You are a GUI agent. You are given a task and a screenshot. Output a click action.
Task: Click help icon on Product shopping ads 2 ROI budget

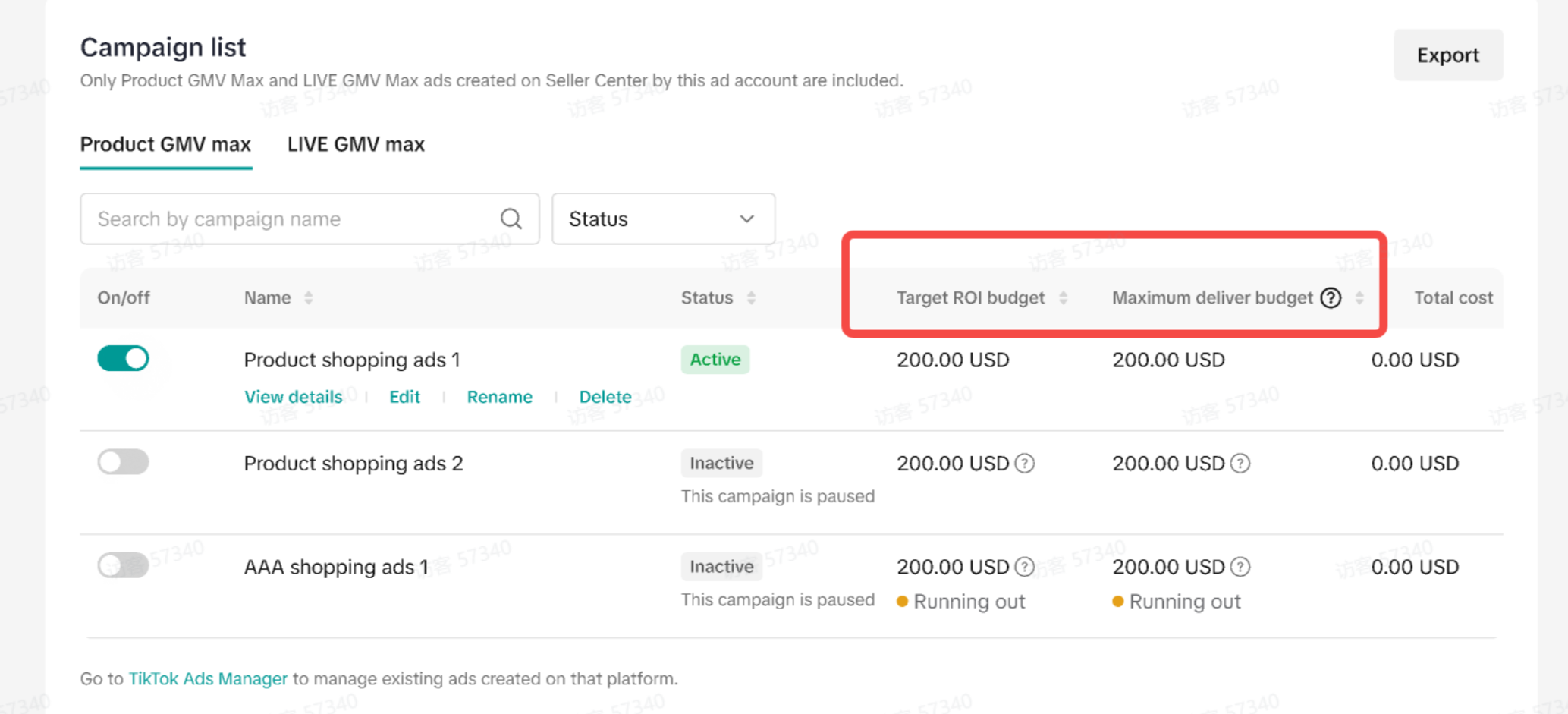1025,464
